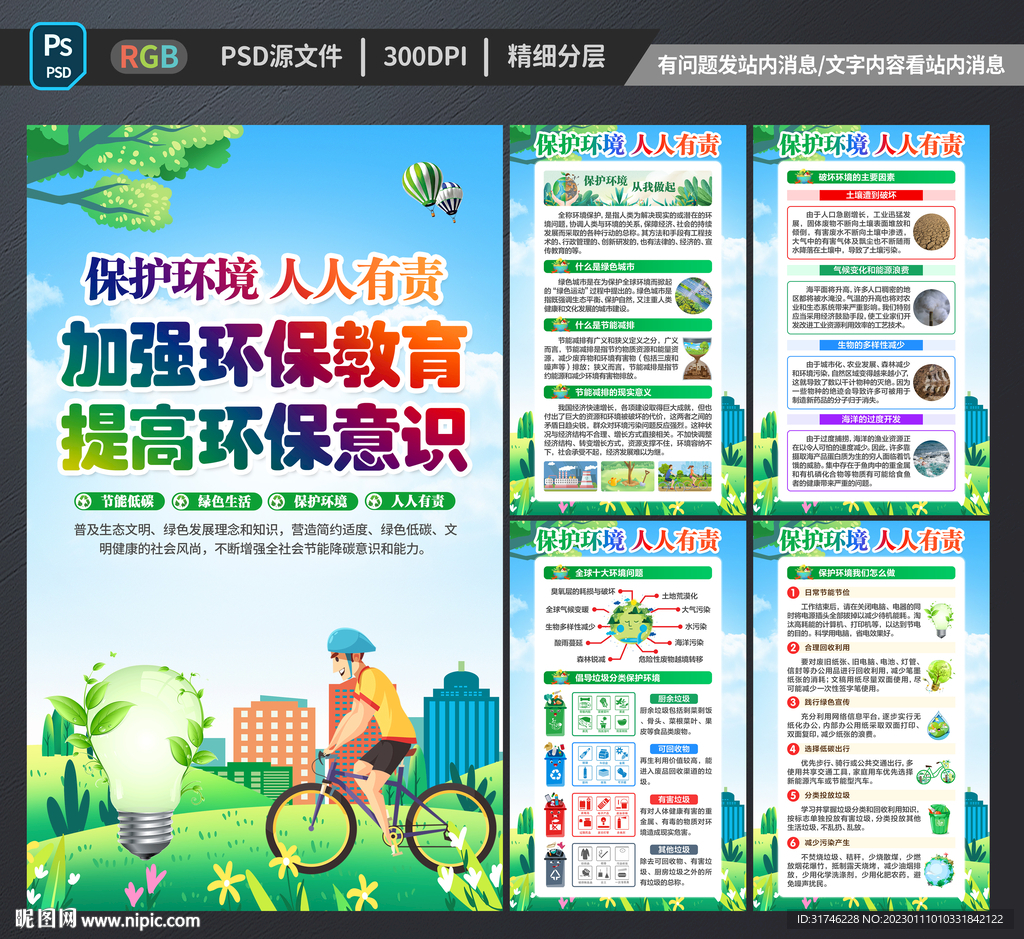Click the green bin icon beside 分类投放垃圾
The width and height of the screenshot is (1024, 939).
pos(940,820)
